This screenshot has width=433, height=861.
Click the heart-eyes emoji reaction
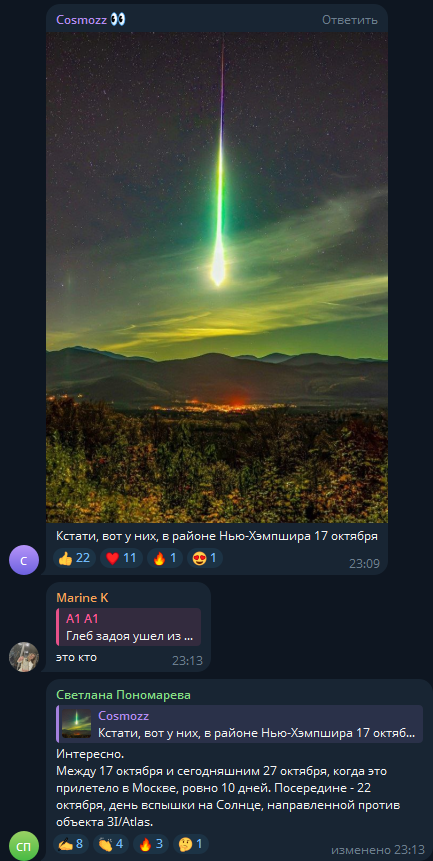tap(205, 558)
